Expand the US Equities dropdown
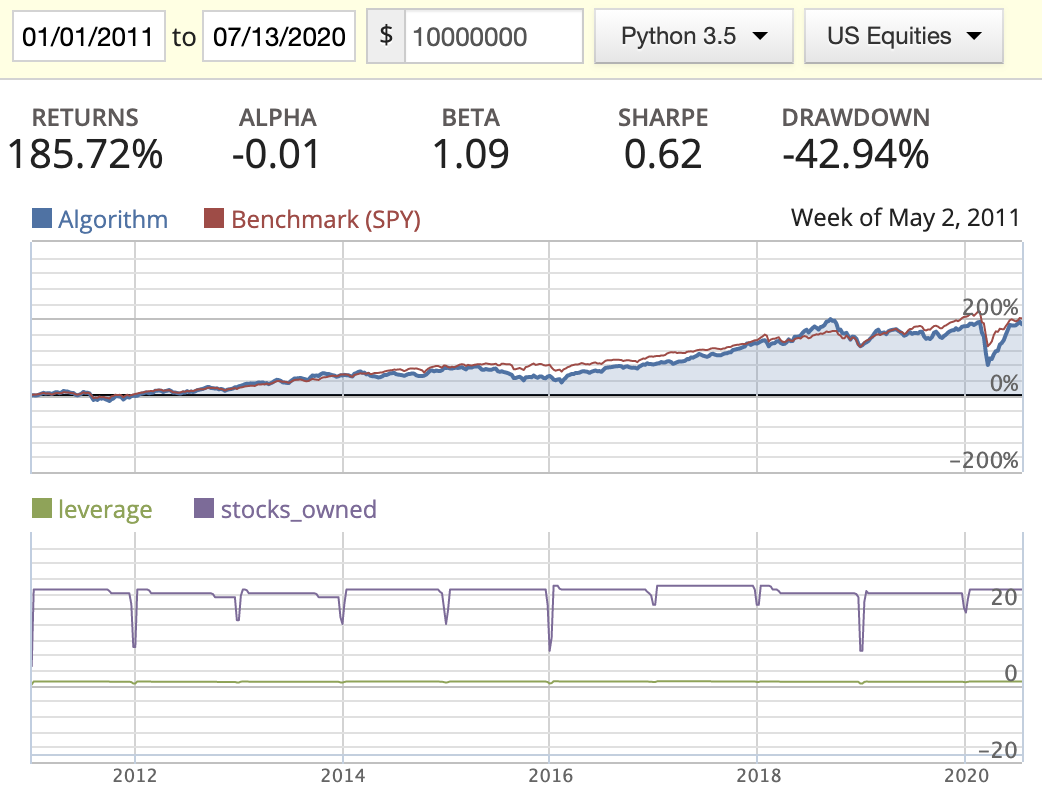1042x792 pixels. [903, 37]
